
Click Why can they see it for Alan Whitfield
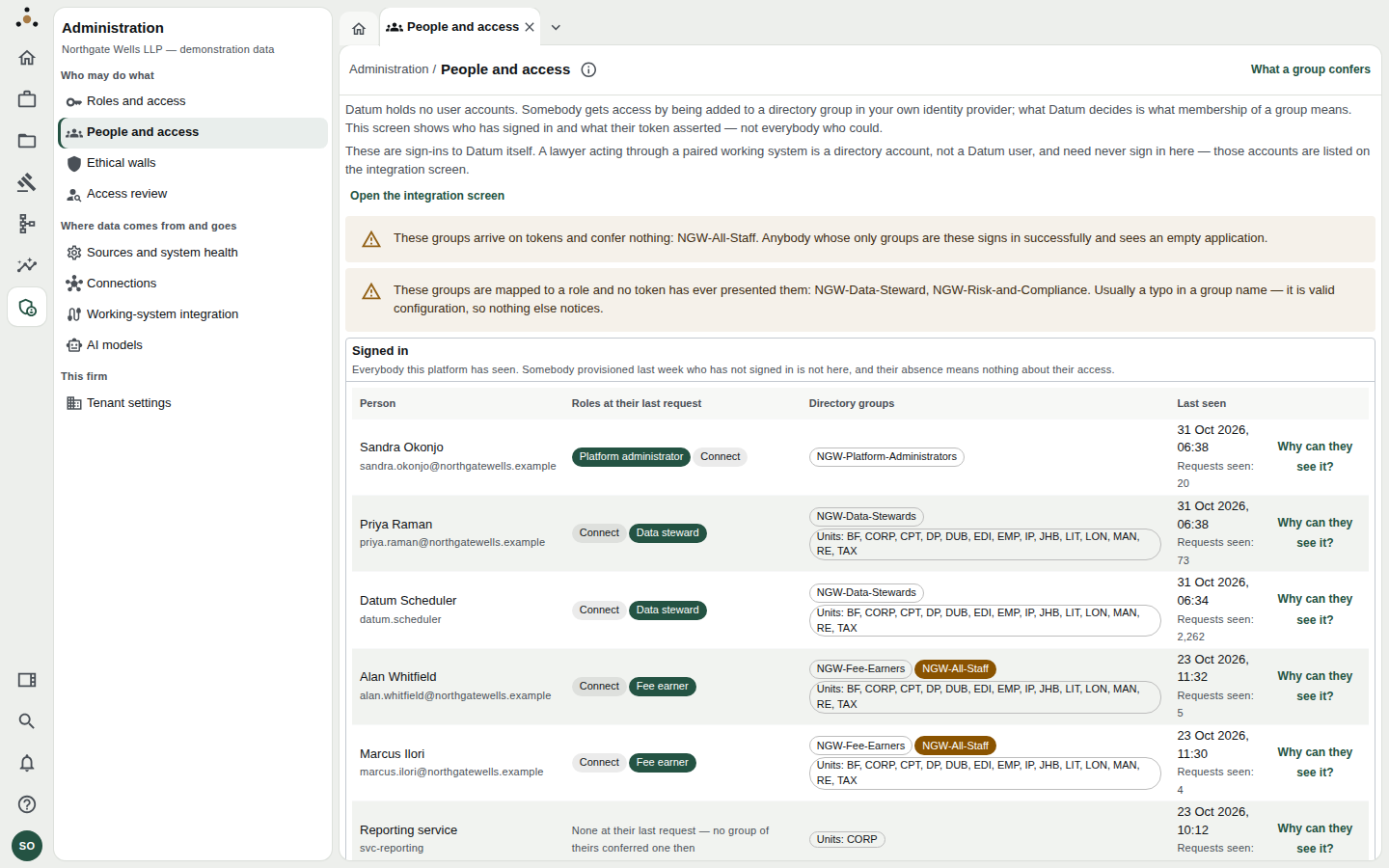click(x=1315, y=686)
